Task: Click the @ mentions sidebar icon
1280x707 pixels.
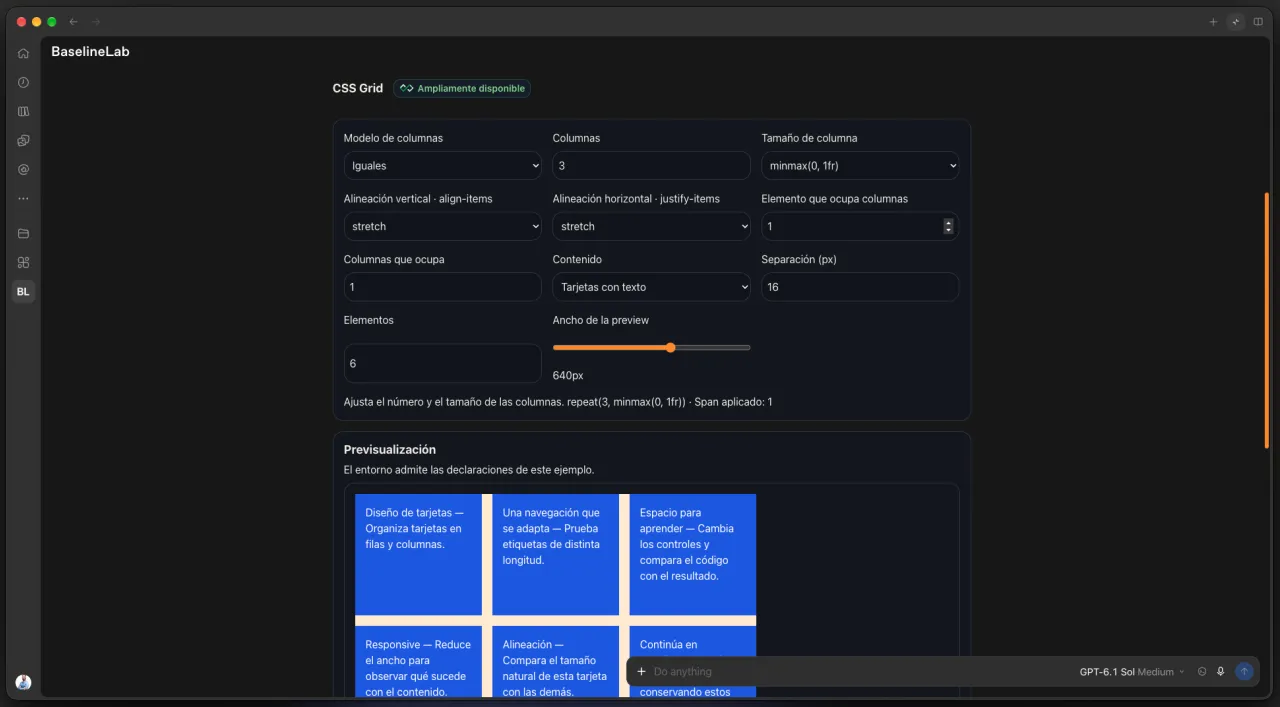Action: click(x=23, y=169)
